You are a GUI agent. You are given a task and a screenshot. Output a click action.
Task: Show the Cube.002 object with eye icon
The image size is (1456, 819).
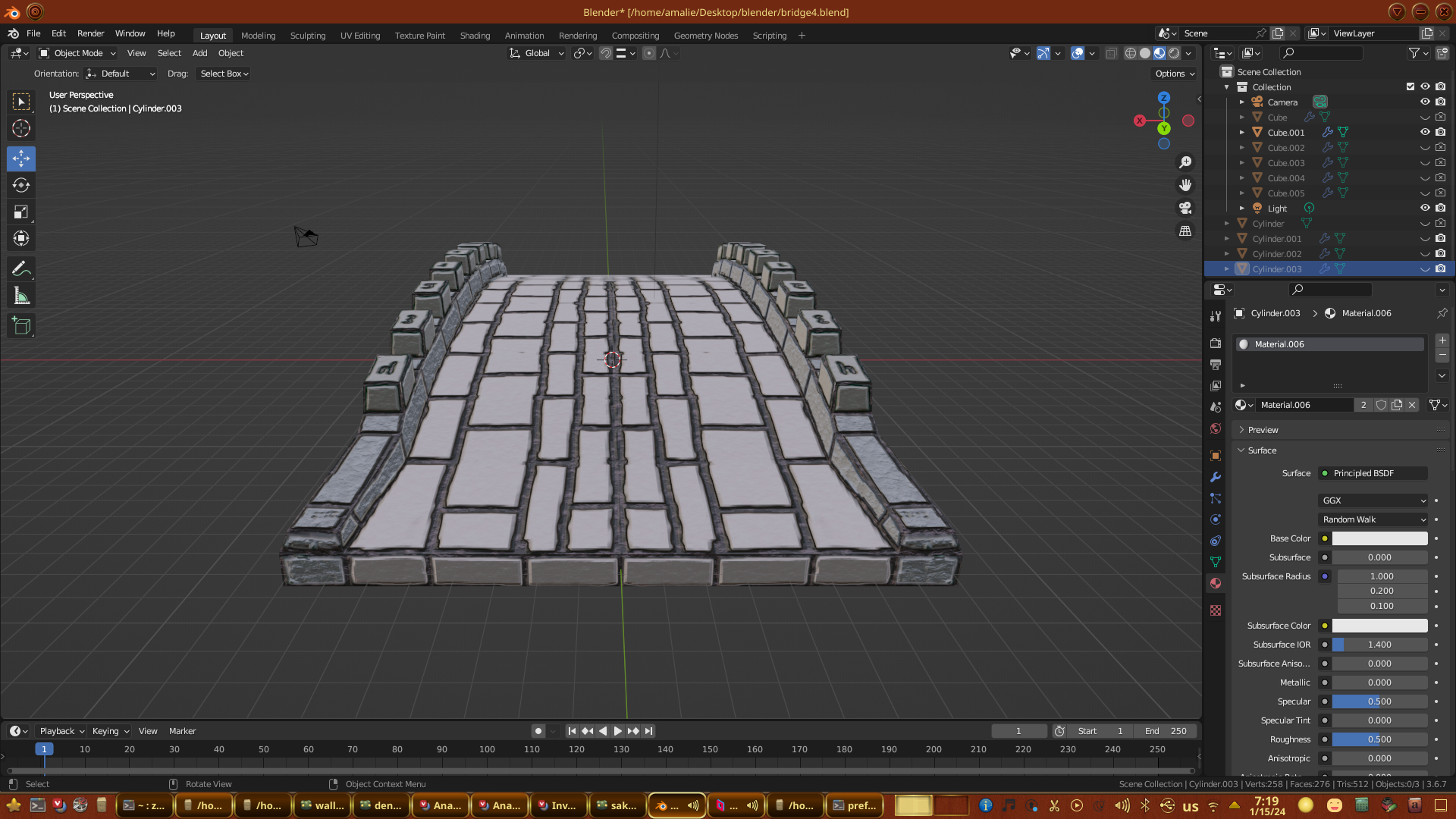click(x=1425, y=148)
